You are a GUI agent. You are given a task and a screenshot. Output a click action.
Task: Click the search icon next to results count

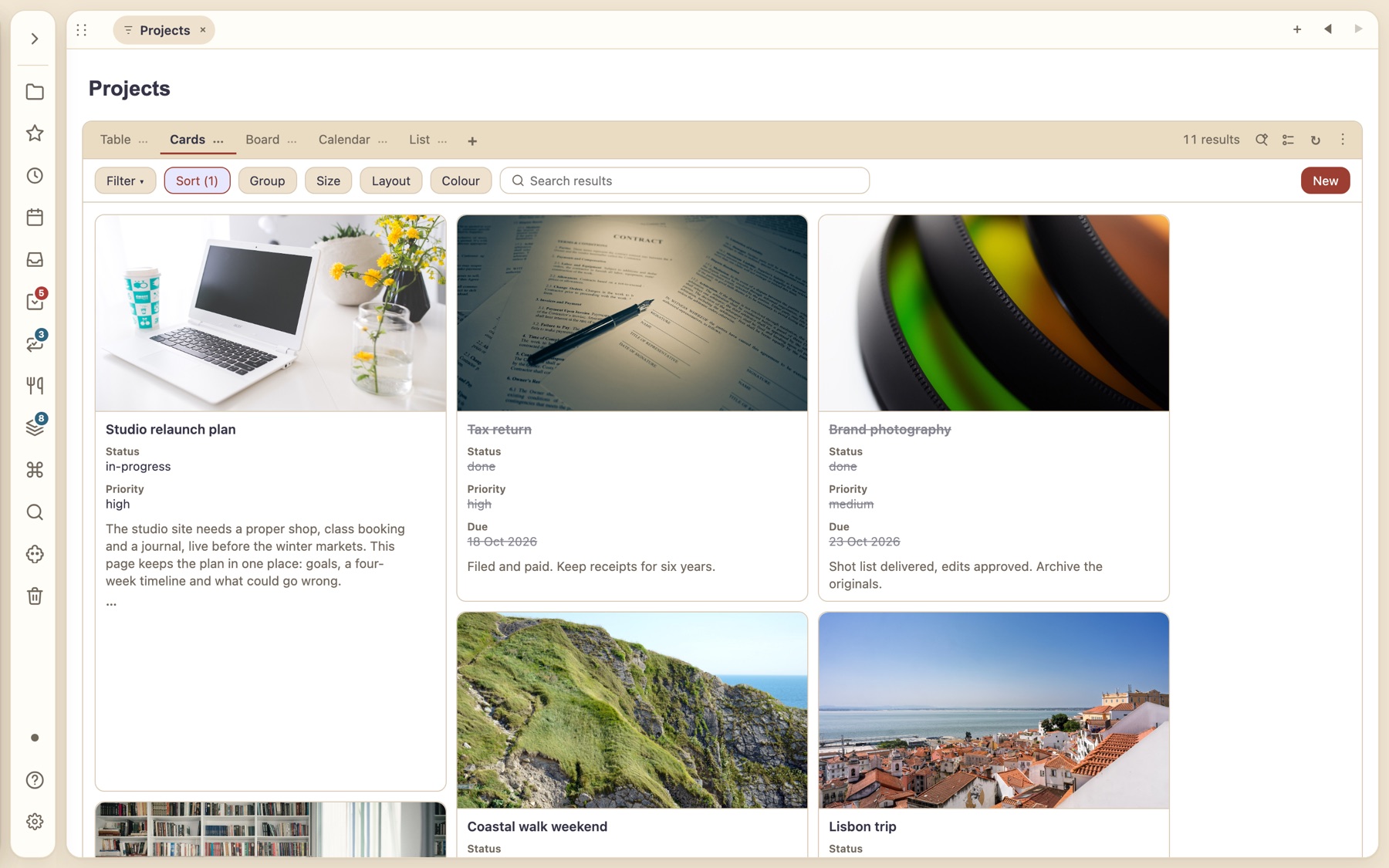pyautogui.click(x=1262, y=140)
